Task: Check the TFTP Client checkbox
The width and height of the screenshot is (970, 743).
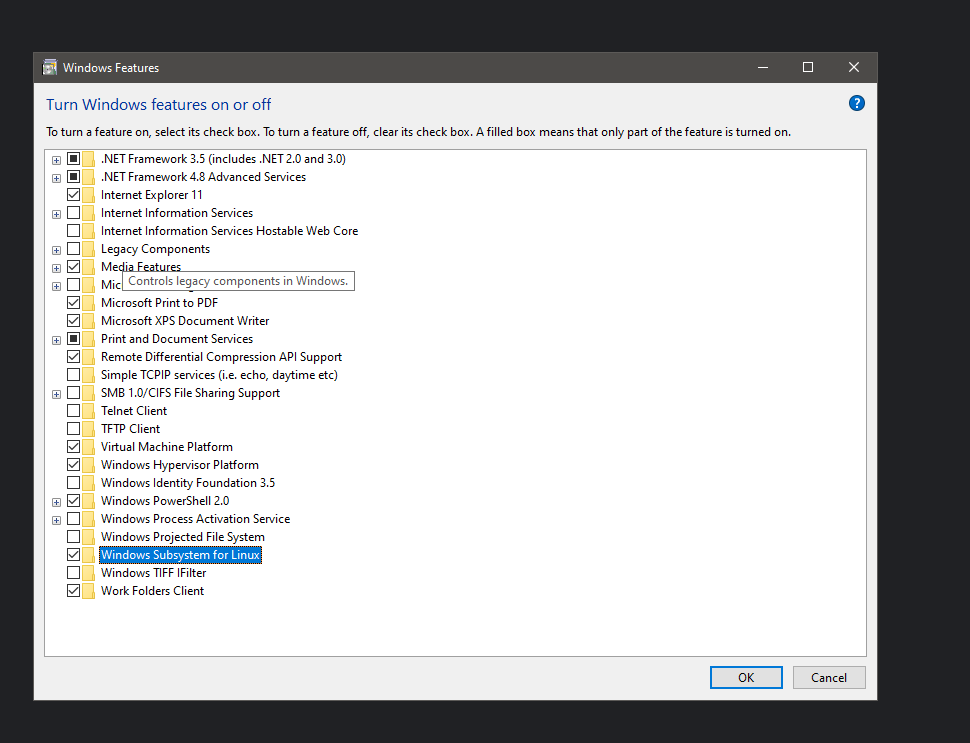Action: click(x=73, y=429)
